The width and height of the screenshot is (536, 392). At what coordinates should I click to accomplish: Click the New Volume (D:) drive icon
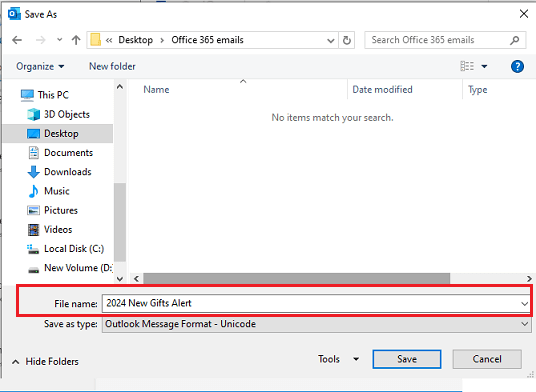click(x=34, y=270)
